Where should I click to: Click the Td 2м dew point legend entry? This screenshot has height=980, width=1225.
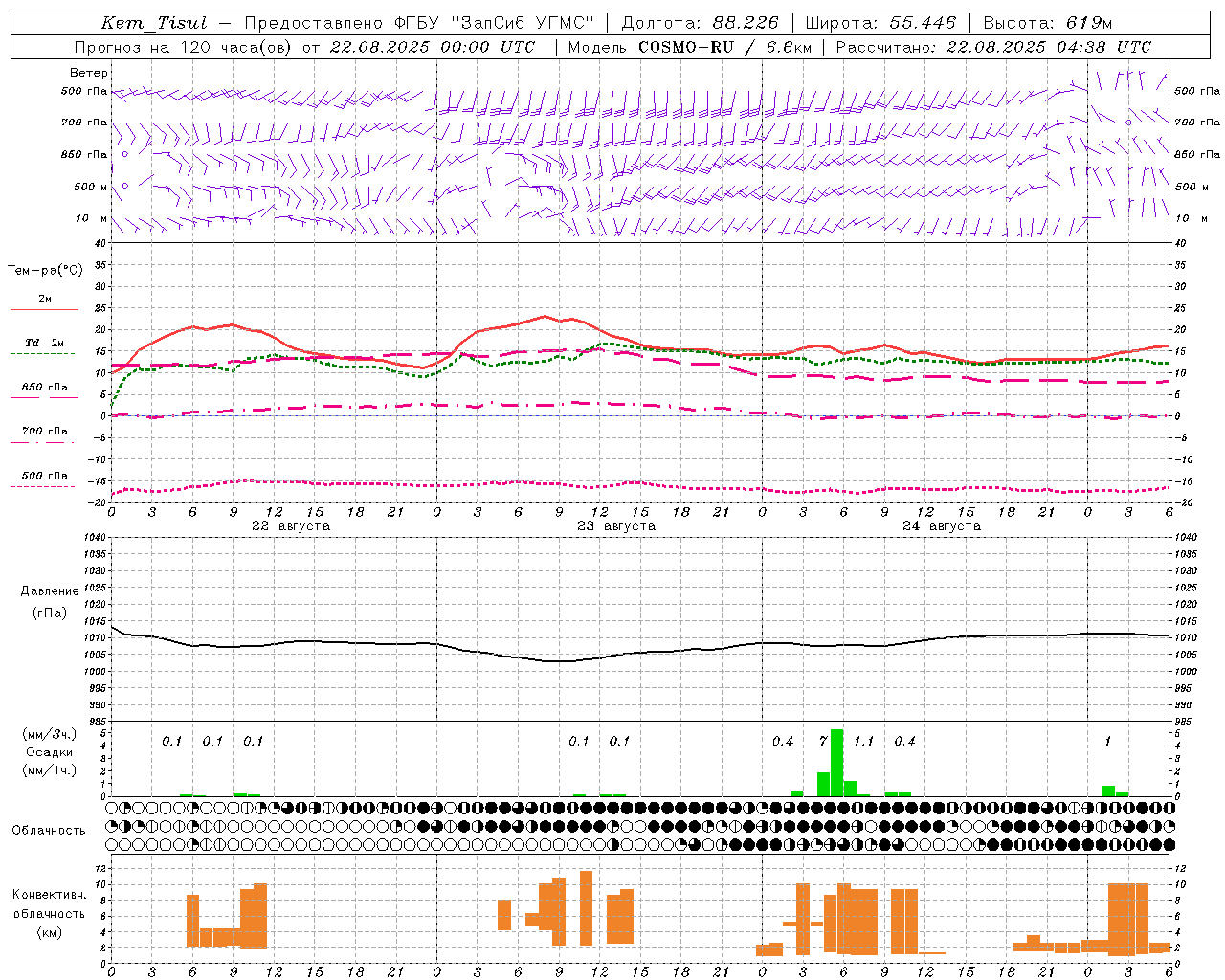(45, 343)
